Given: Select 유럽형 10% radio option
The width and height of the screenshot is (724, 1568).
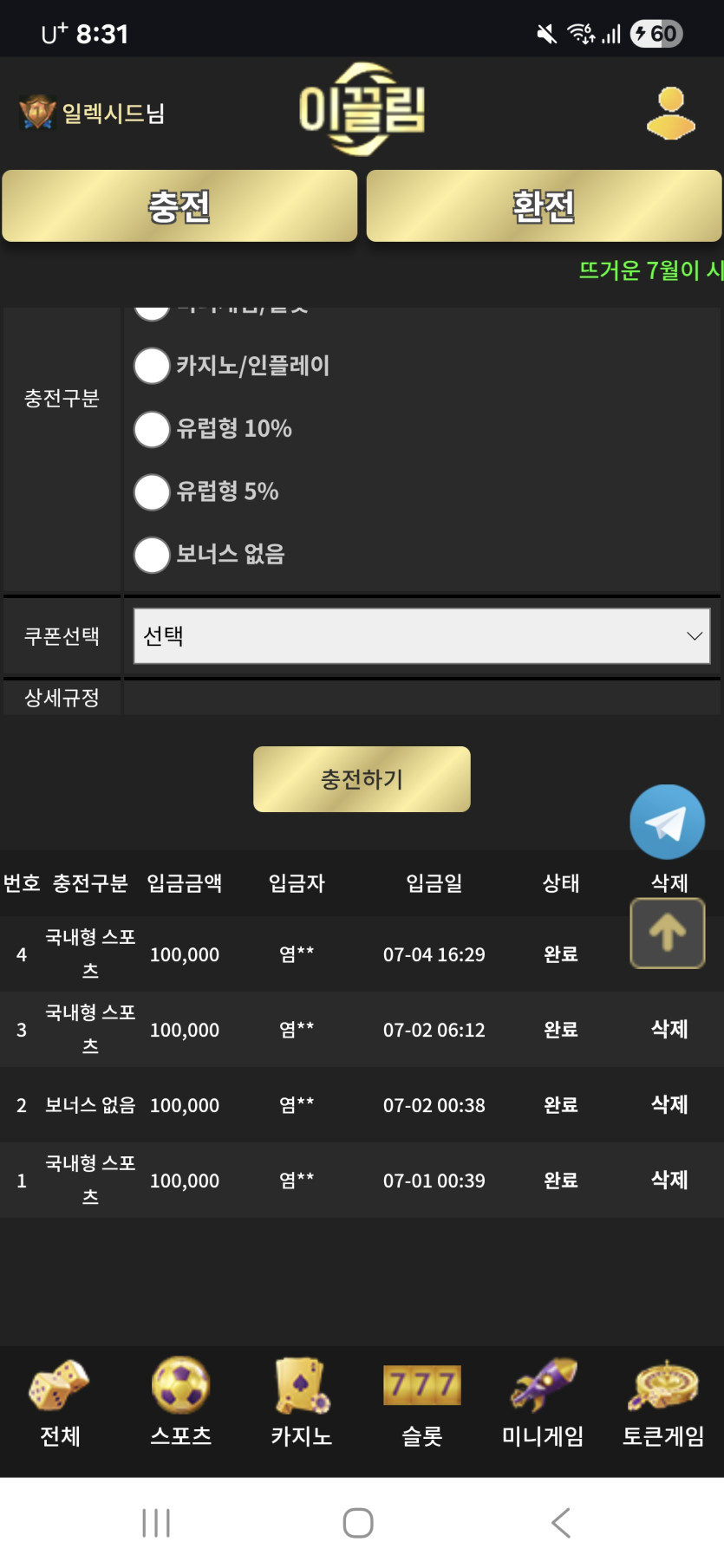Looking at the screenshot, I should tap(152, 429).
